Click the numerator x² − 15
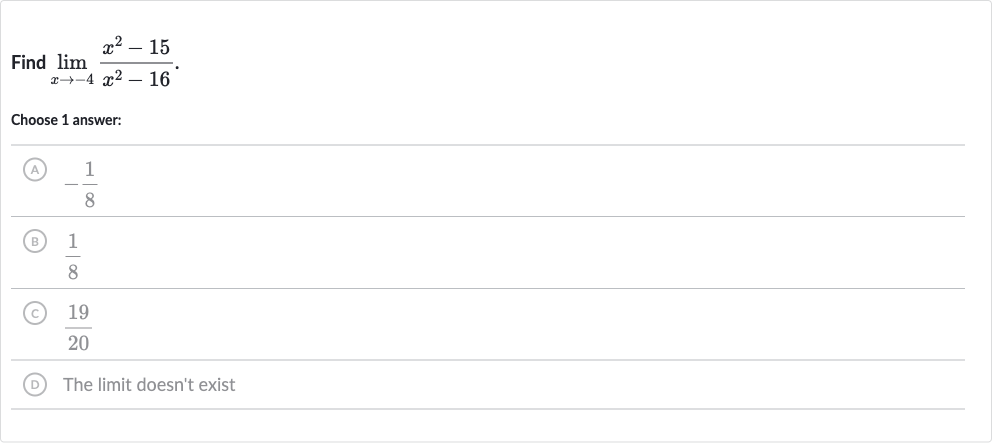 136,47
